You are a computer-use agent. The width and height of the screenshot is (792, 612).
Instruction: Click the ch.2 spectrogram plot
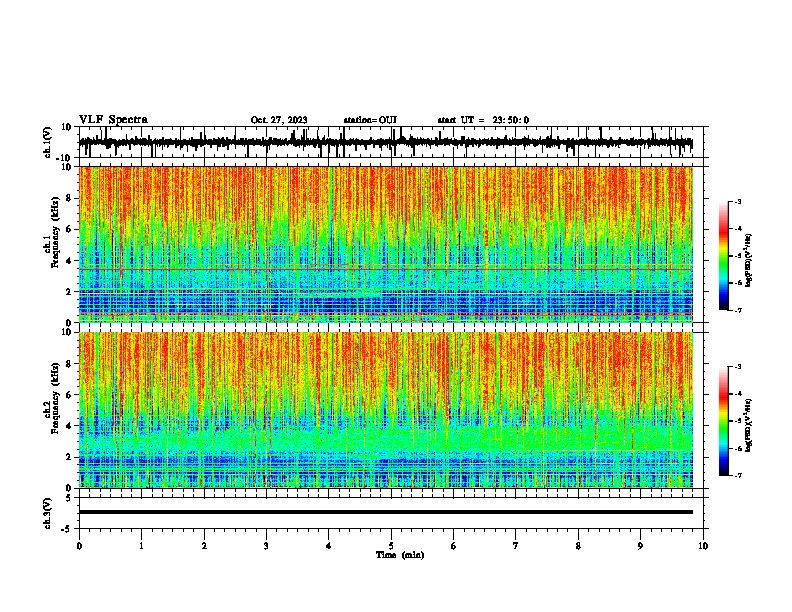pyautogui.click(x=386, y=410)
